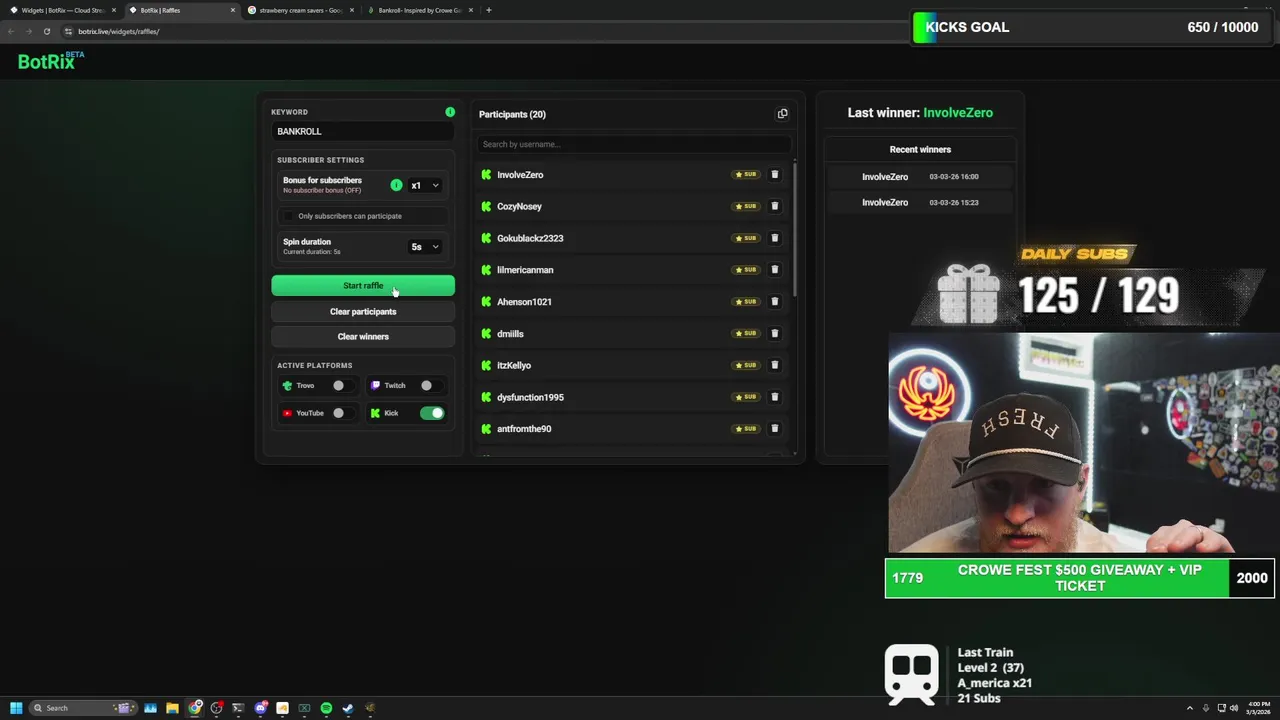Enable the Twitch platform toggle
This screenshot has height=720, width=1280.
(x=430, y=385)
